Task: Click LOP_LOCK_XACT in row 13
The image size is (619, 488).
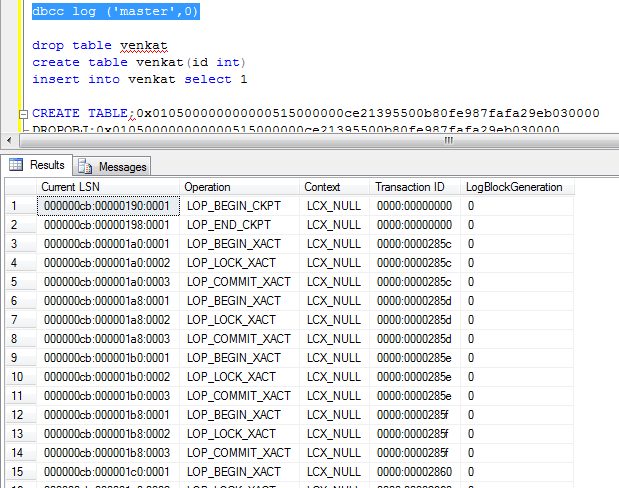Action: tap(240, 434)
